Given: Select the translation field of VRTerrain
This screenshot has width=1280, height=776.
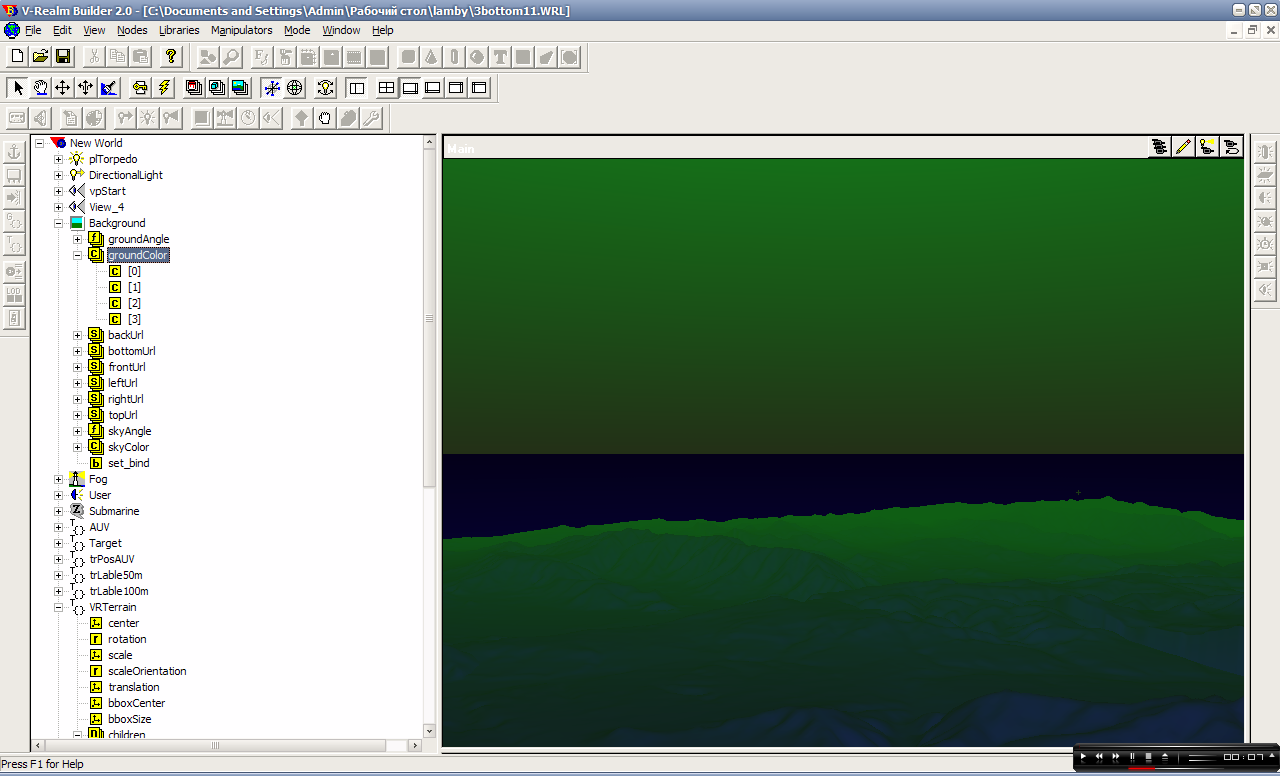Looking at the screenshot, I should pos(134,687).
